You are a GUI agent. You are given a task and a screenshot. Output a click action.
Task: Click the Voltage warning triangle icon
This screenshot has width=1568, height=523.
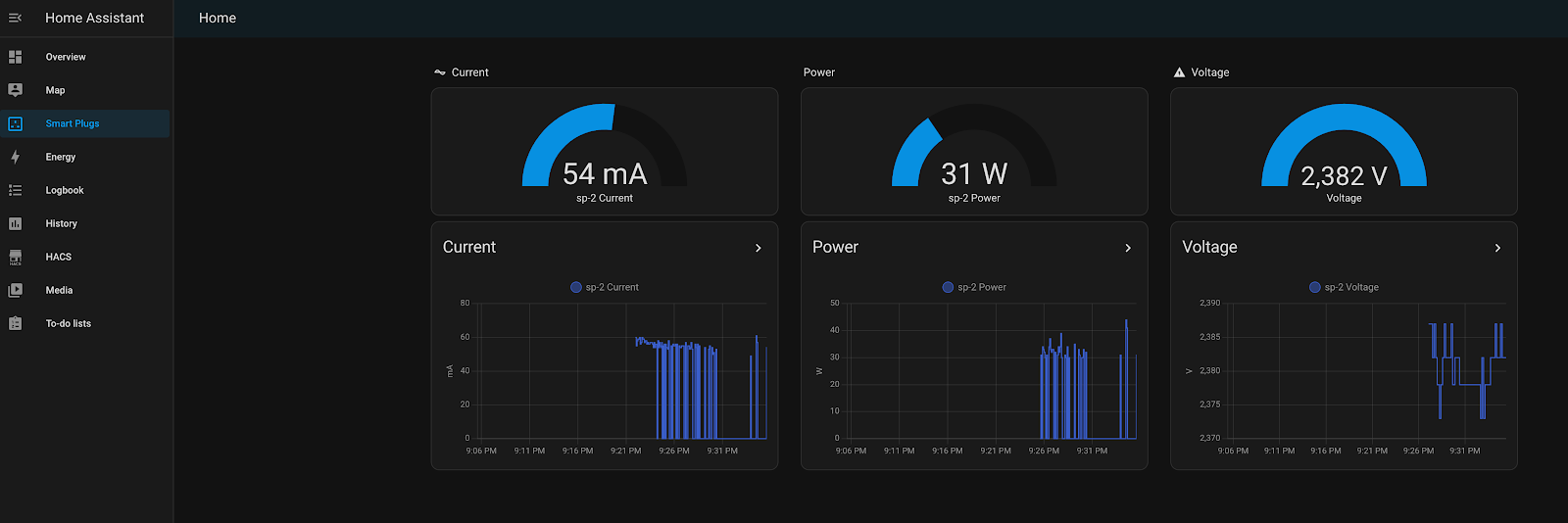click(x=1179, y=72)
